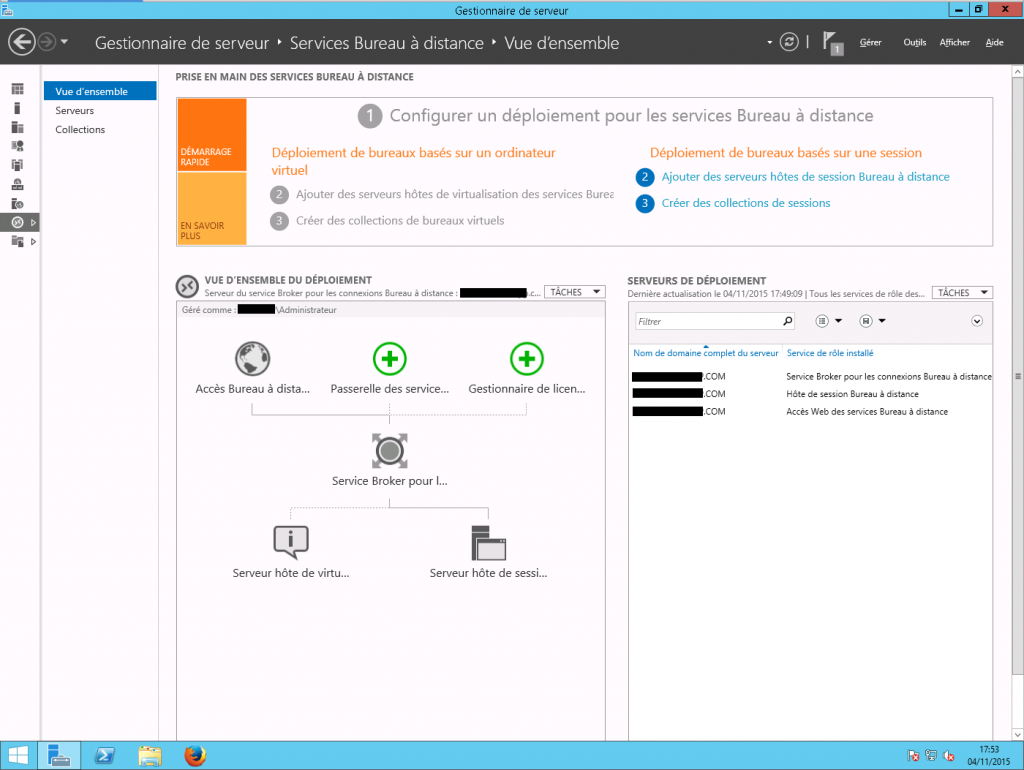Open the refresh icon in title bar
This screenshot has width=1024, height=770.
coord(789,42)
